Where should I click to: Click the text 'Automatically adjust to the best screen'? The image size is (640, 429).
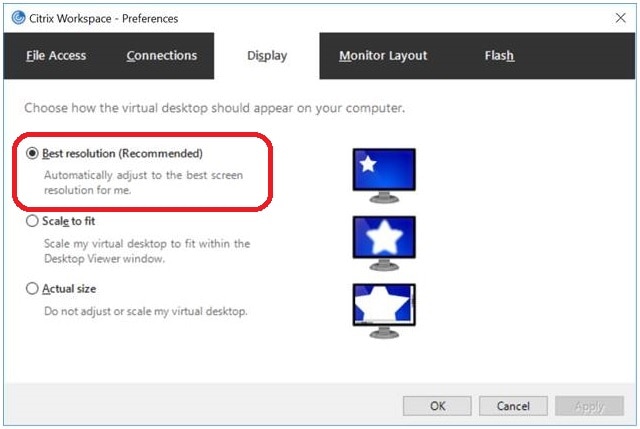[143, 175]
